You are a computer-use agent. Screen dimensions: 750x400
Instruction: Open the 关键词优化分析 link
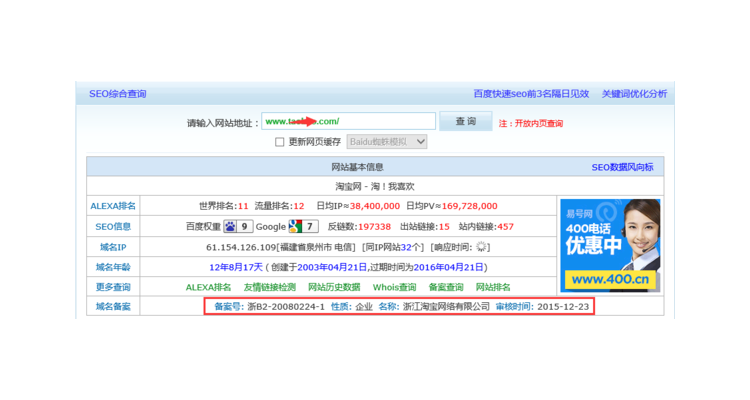click(634, 94)
